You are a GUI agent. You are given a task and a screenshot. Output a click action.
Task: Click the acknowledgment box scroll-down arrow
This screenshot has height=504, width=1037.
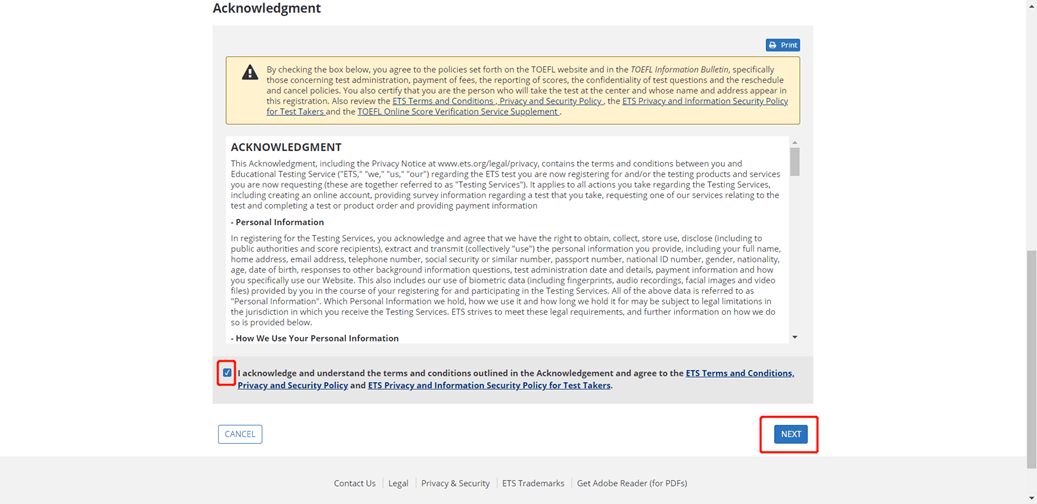point(794,337)
